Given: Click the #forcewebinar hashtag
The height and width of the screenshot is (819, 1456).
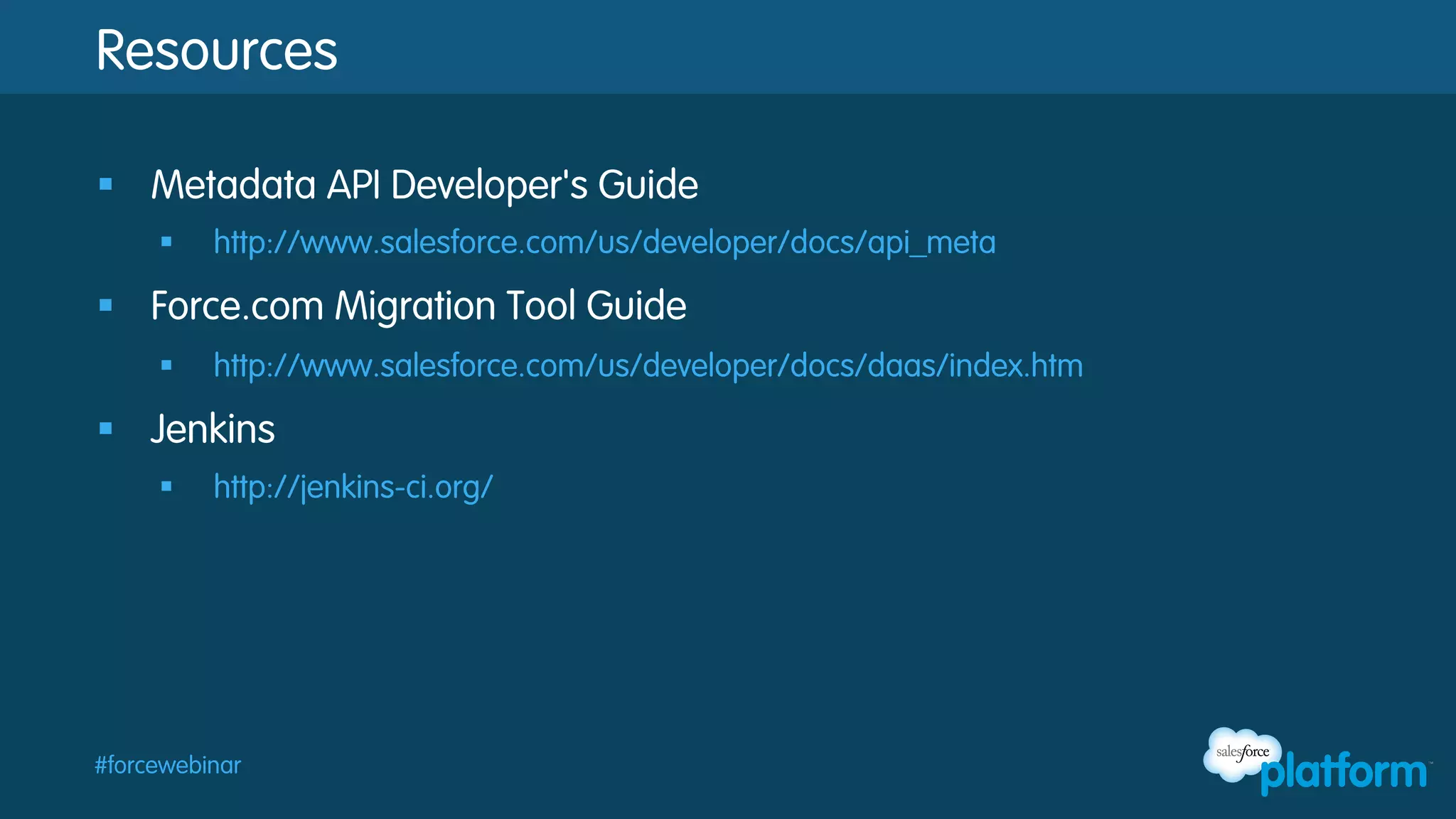Looking at the screenshot, I should pos(168,766).
